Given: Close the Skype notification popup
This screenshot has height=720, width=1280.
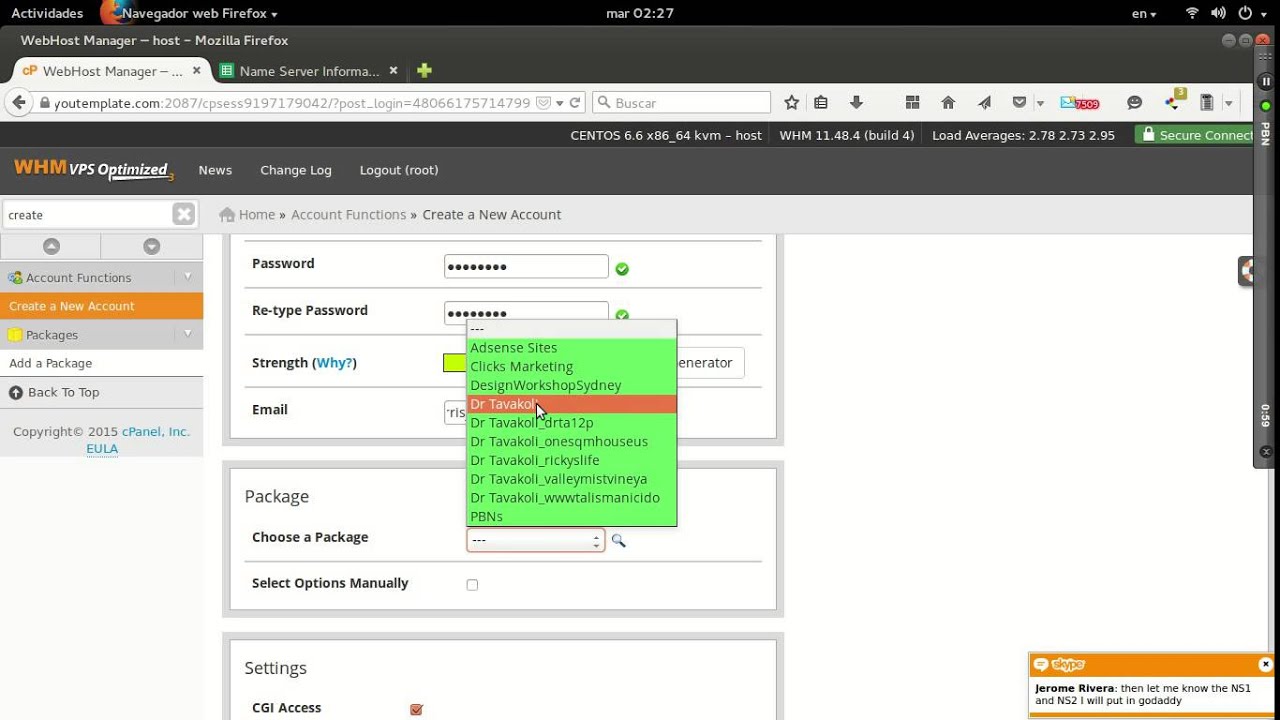Looking at the screenshot, I should [1265, 664].
